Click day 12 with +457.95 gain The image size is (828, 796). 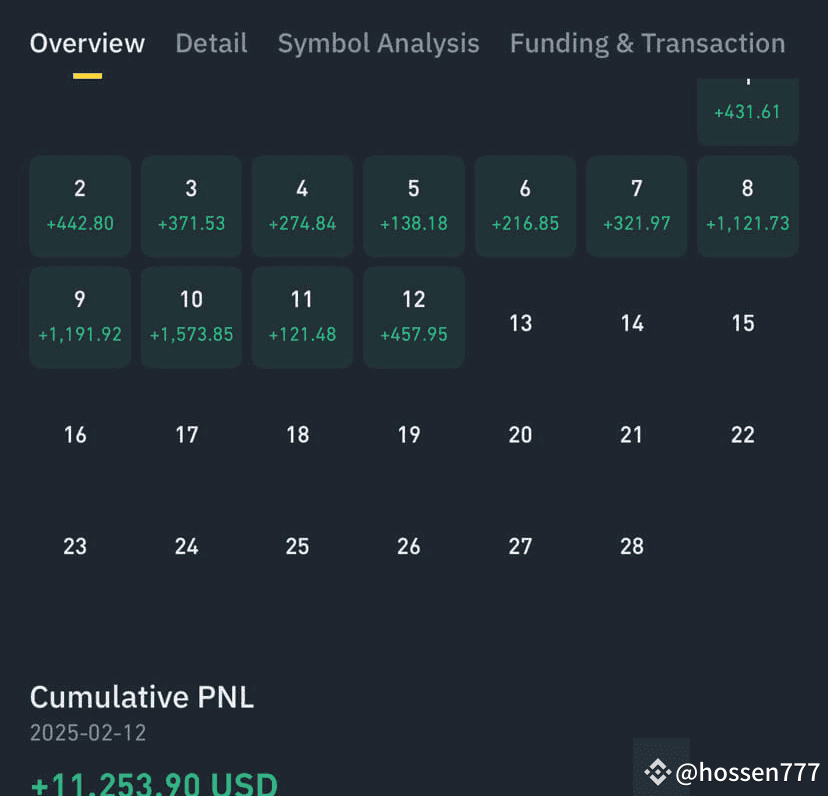(x=414, y=316)
